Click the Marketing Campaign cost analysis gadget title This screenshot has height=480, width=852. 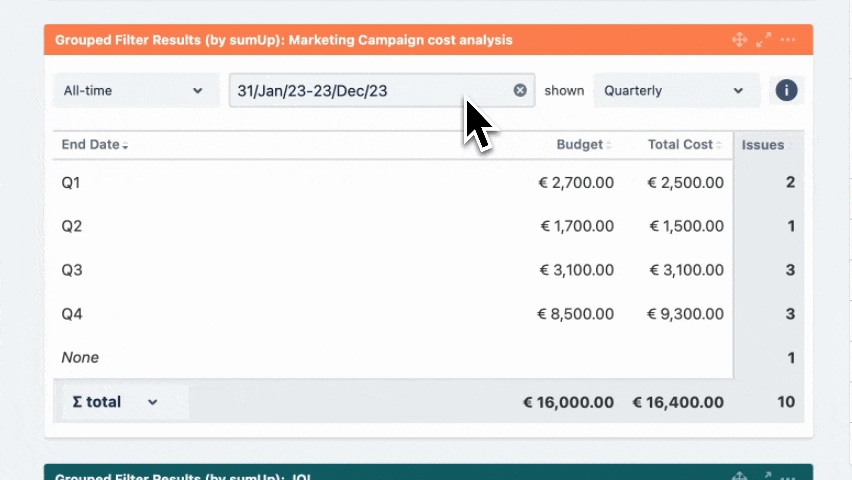(284, 40)
